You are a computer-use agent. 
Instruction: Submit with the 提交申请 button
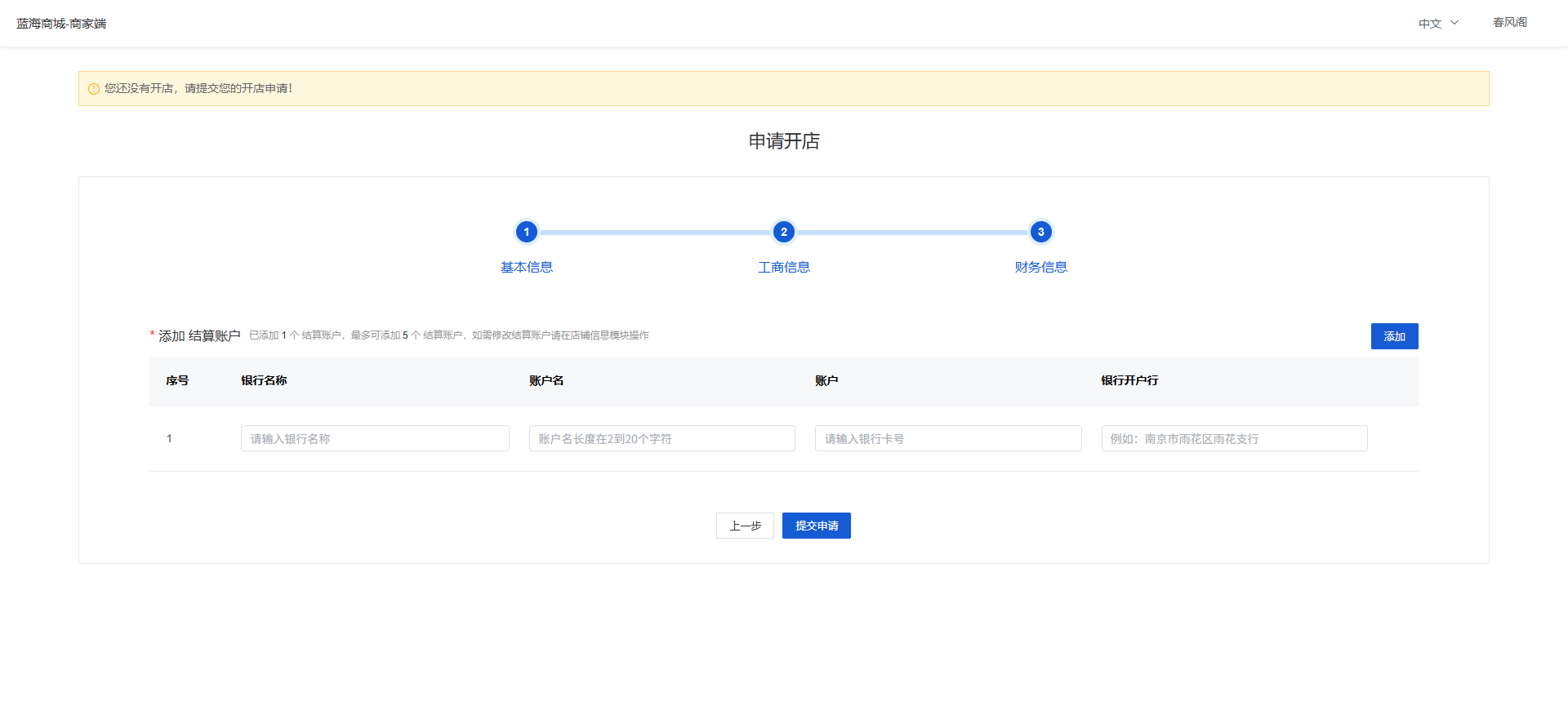click(x=817, y=526)
